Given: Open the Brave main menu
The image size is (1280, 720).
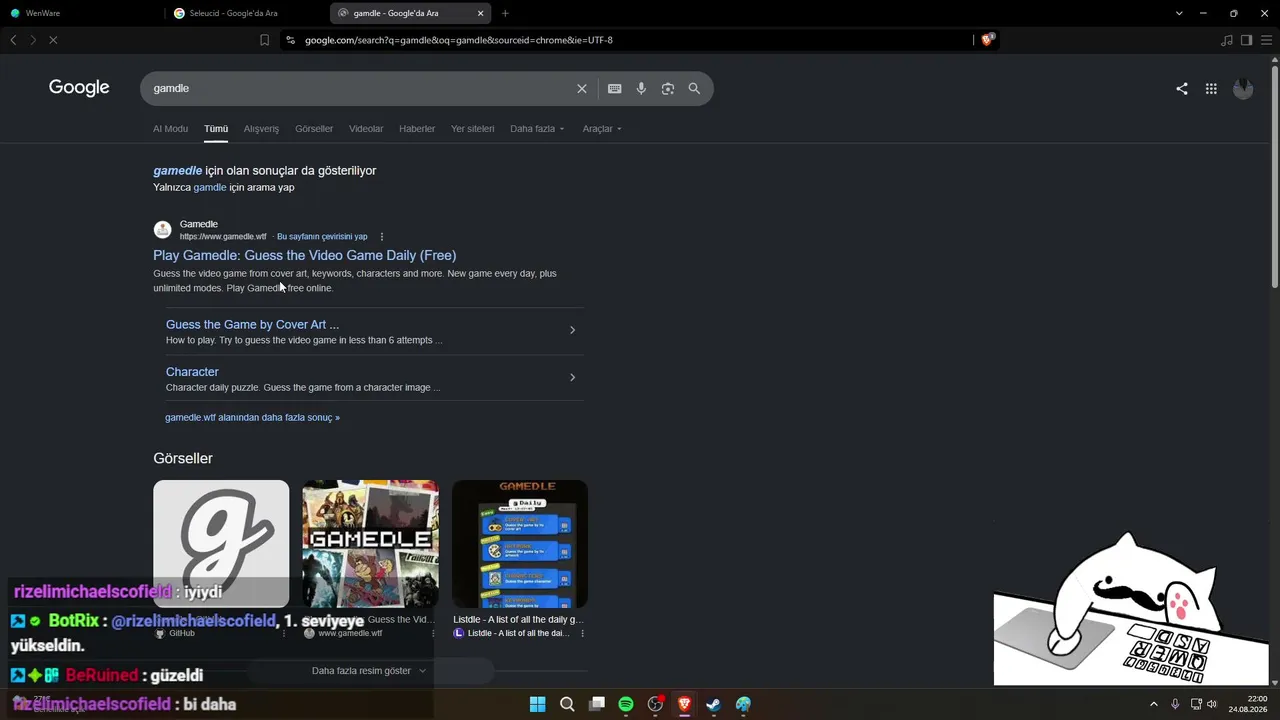Looking at the screenshot, I should coord(1266,40).
